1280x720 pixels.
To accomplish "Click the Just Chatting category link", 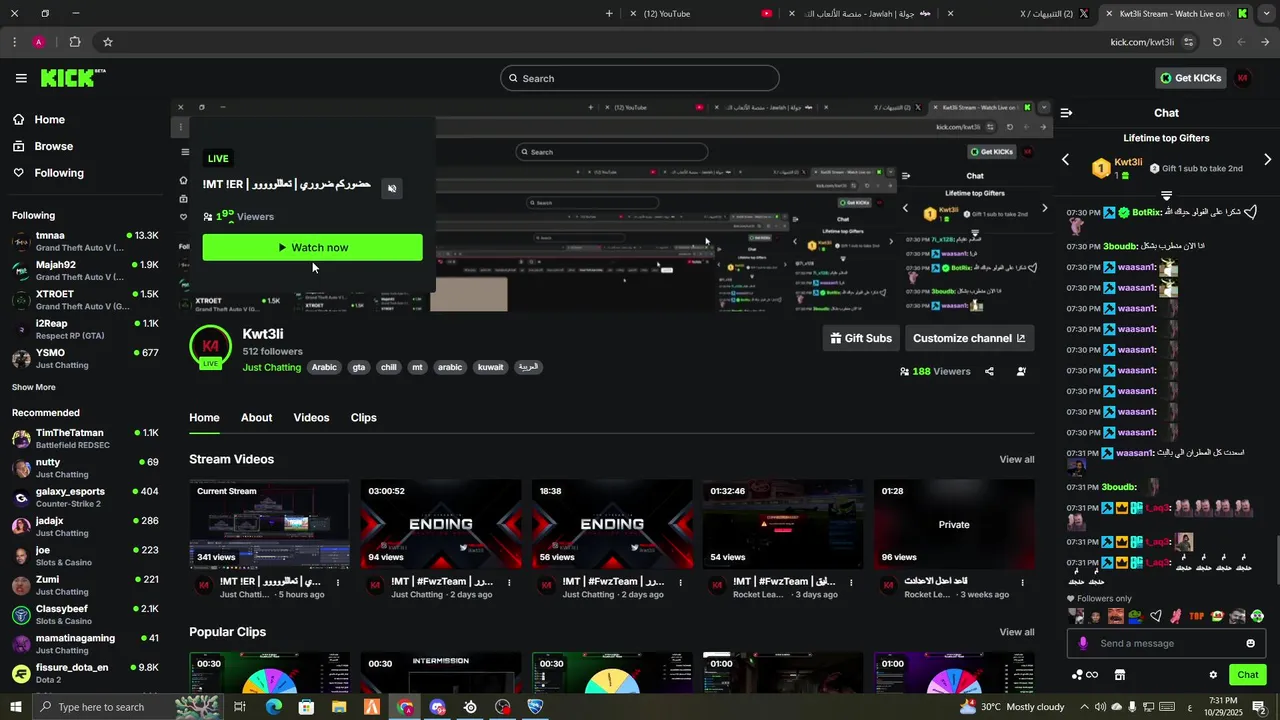I will (271, 368).
